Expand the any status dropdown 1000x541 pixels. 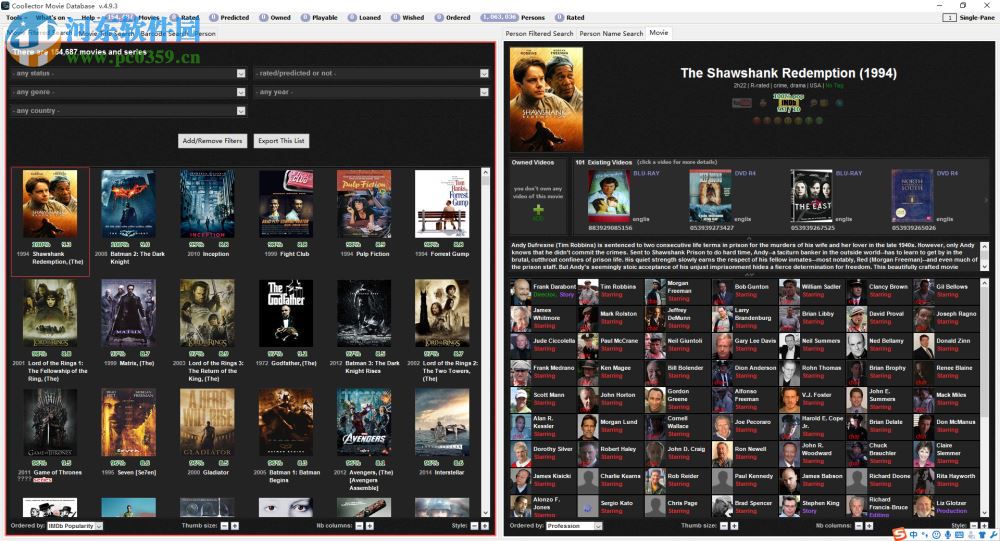tap(128, 73)
